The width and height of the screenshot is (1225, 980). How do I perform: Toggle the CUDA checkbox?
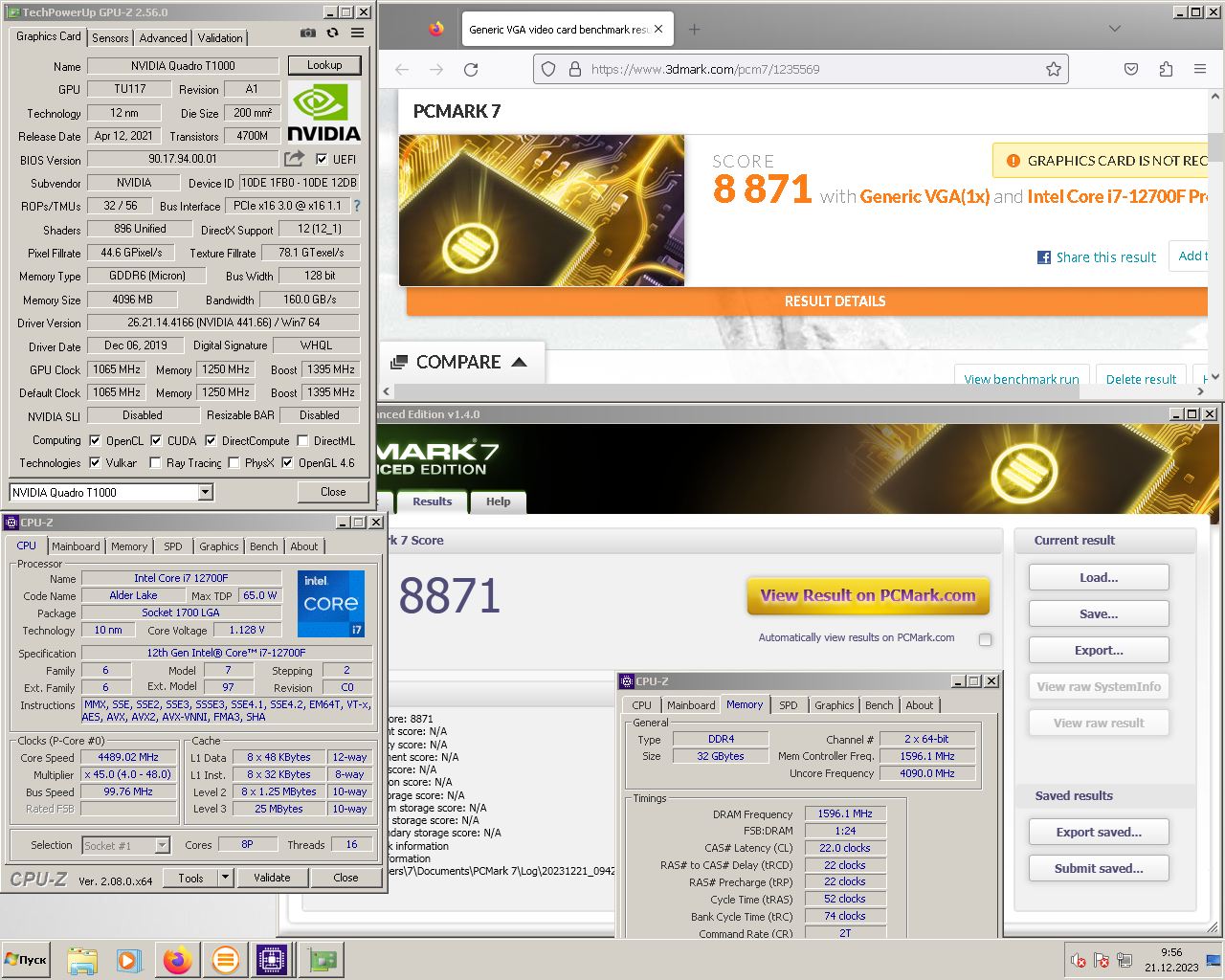click(x=156, y=441)
